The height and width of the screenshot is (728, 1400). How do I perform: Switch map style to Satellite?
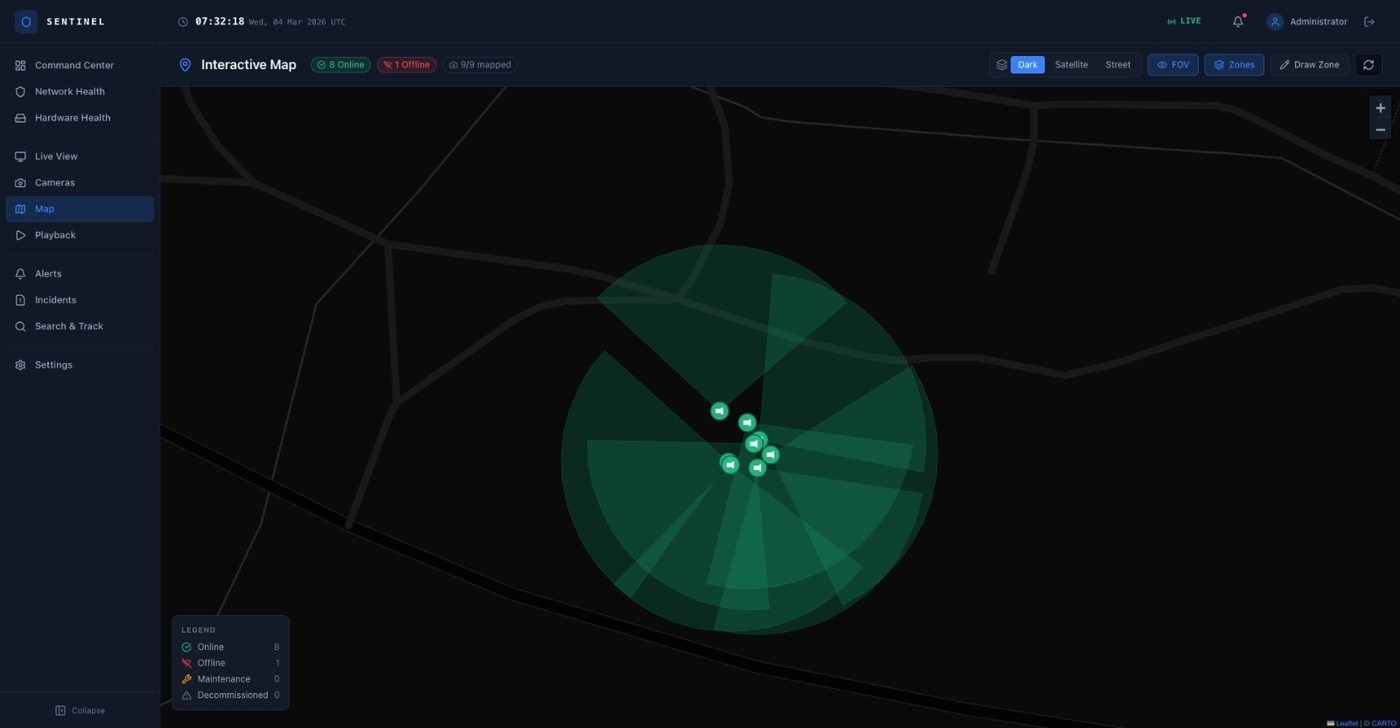[1071, 65]
